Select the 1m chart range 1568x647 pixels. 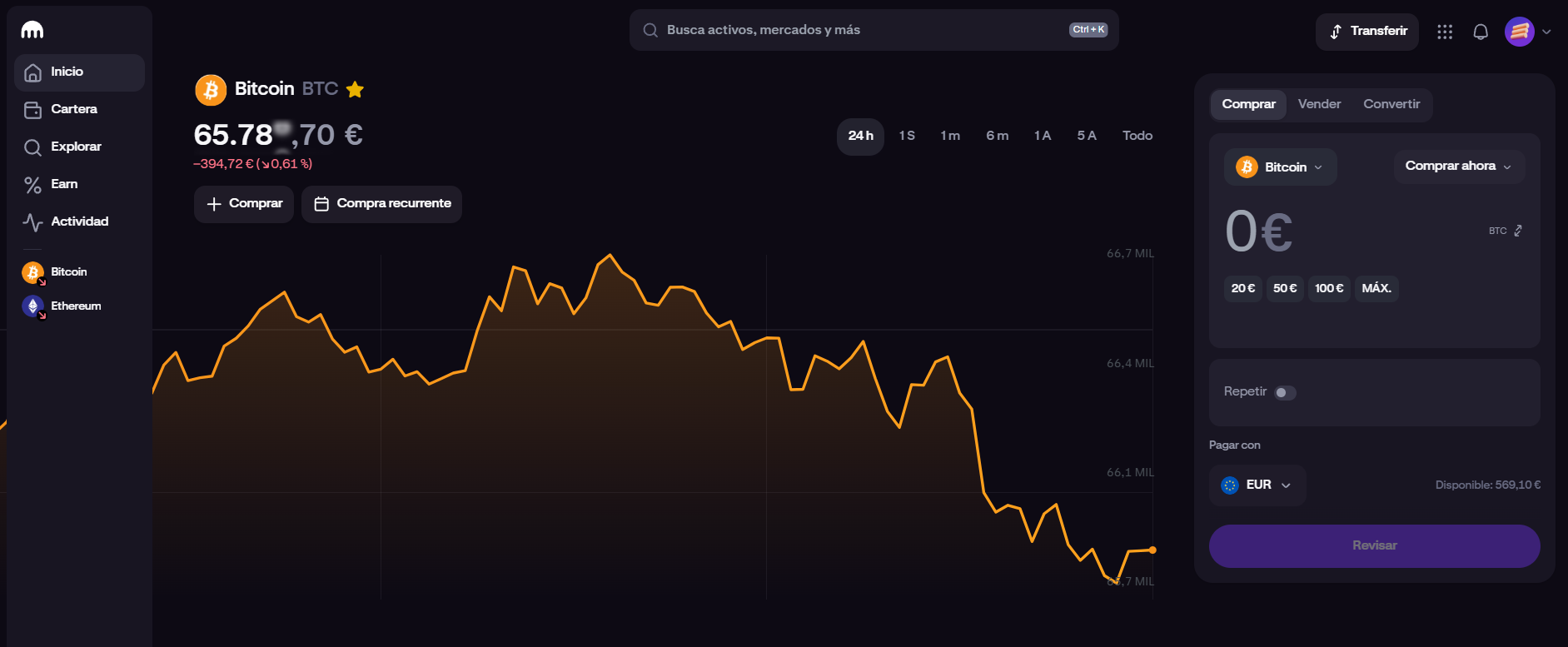point(950,136)
